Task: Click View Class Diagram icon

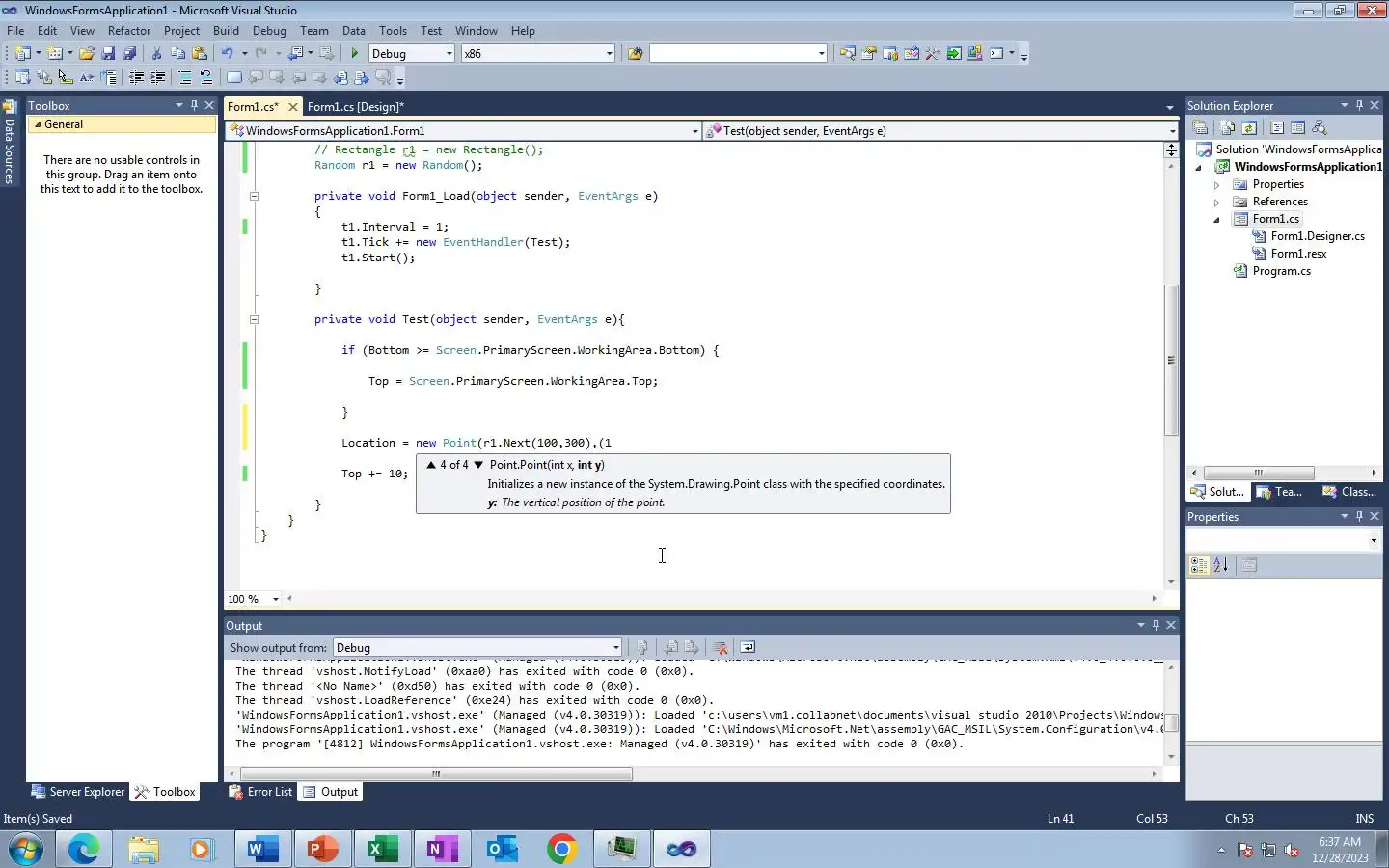Action: 1320,127
